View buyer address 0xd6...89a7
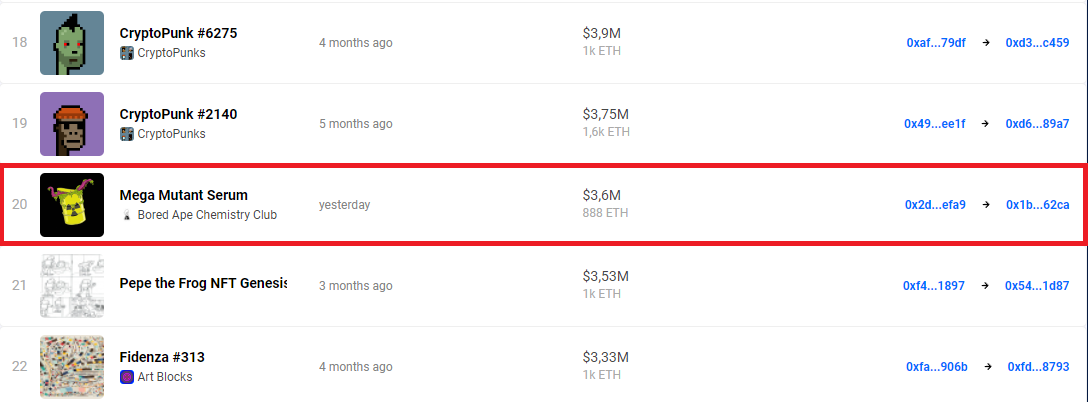The height and width of the screenshot is (402, 1088). click(x=1037, y=124)
